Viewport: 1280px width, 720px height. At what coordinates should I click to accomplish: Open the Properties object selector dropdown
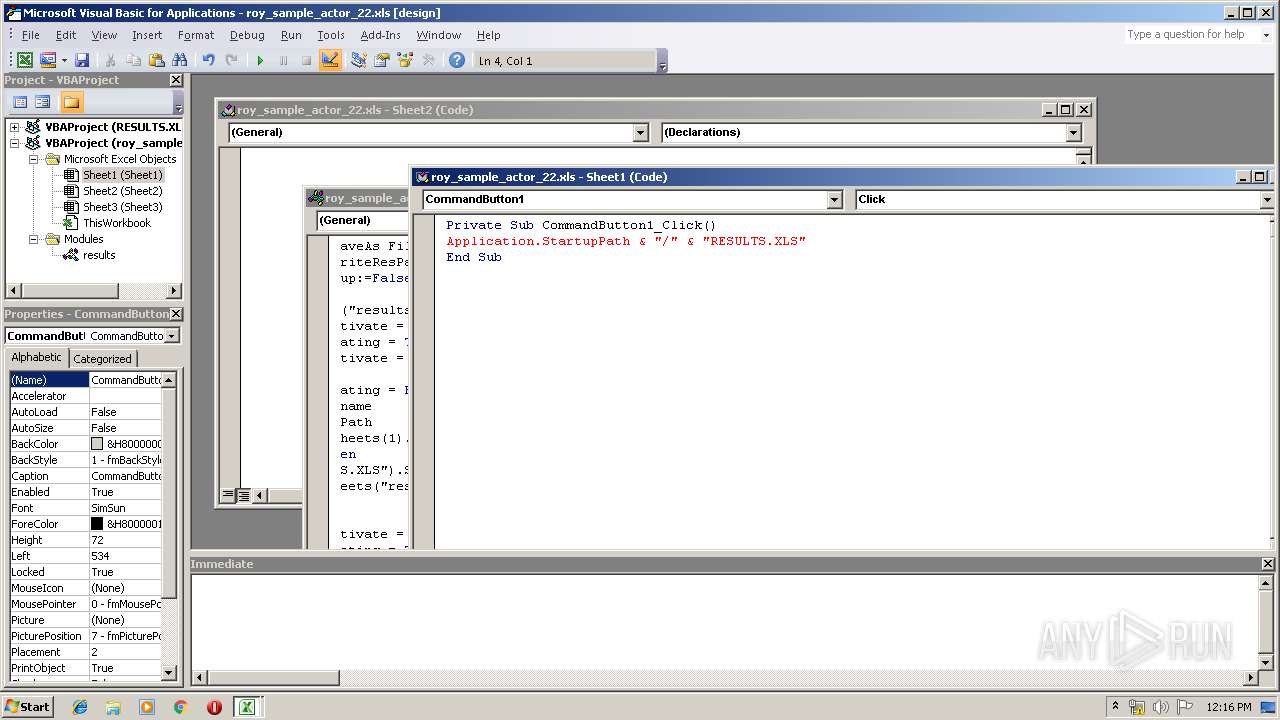(172, 336)
